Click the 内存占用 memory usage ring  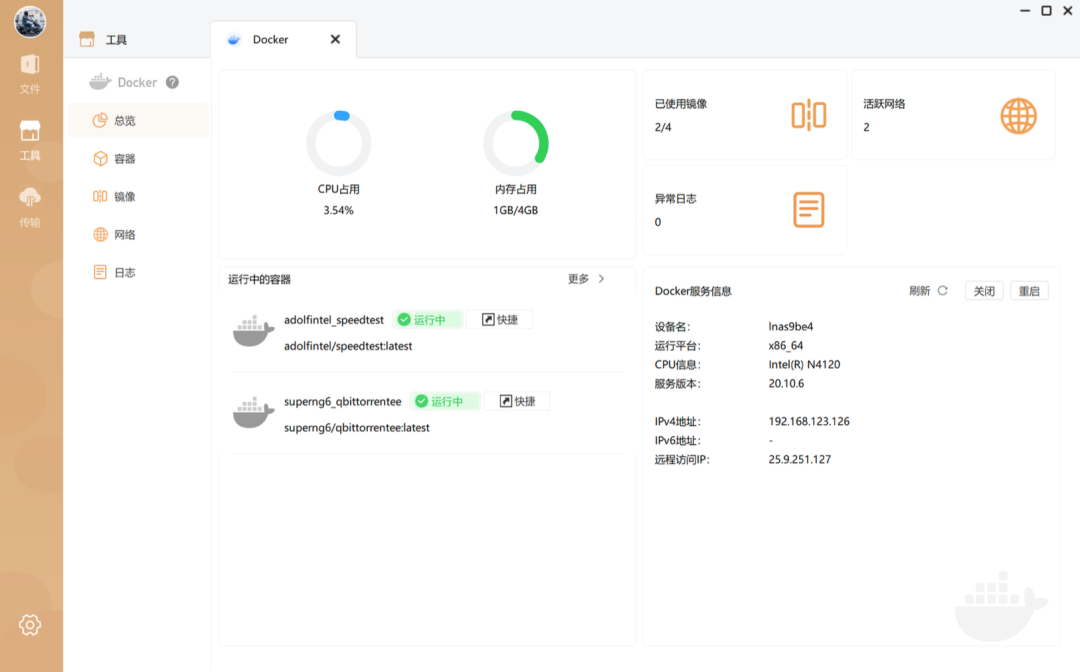pyautogui.click(x=516, y=143)
